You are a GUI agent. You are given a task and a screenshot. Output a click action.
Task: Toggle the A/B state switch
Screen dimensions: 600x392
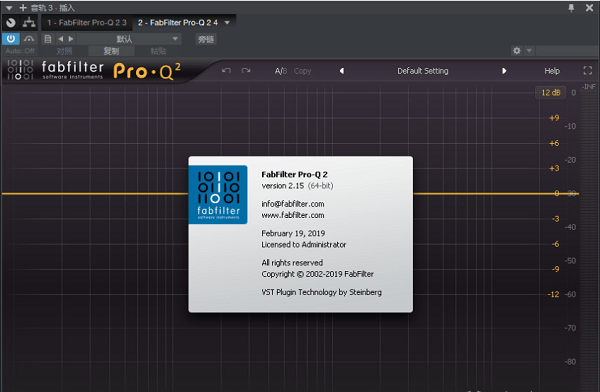coord(280,71)
